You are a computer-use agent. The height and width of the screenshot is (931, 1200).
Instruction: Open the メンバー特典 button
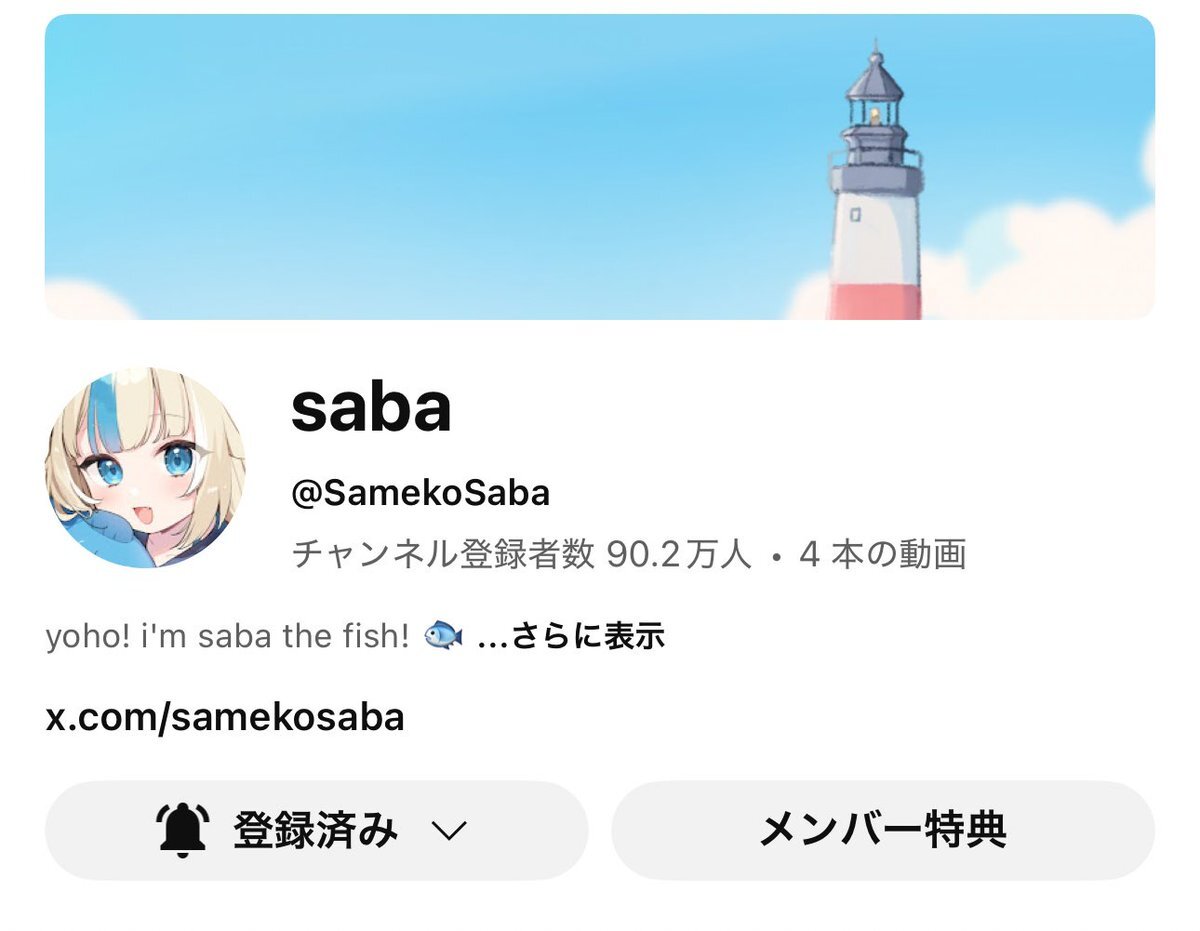coord(883,830)
